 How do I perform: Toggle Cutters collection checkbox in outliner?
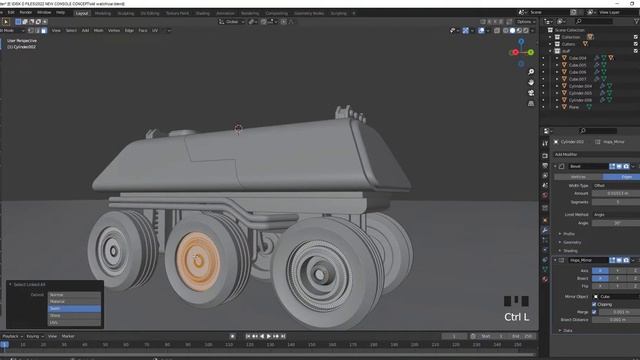coord(636,44)
